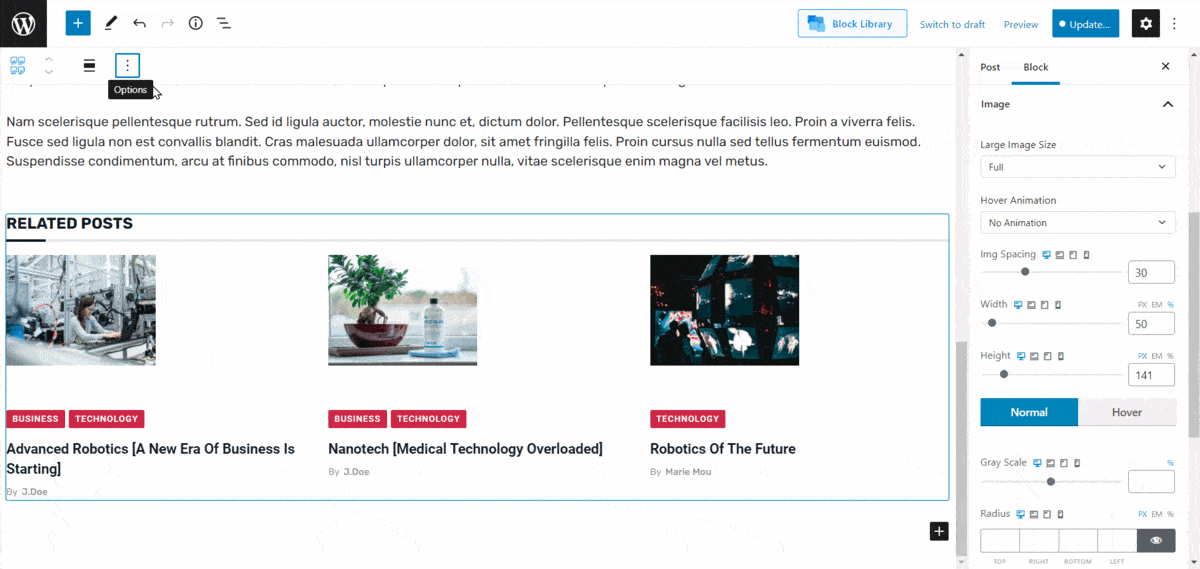Undo the last change
Screen dimensions: 1200x569
click(x=139, y=24)
